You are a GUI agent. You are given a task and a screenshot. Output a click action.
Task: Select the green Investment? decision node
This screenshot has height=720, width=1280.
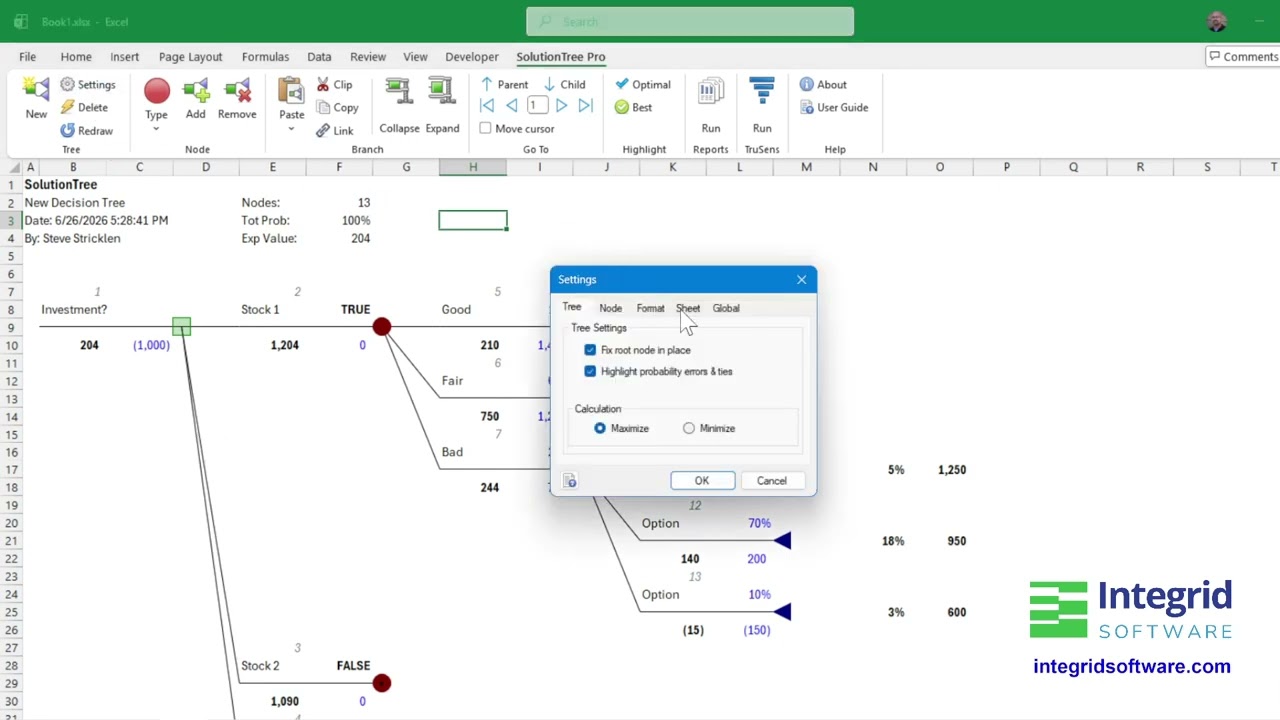click(x=181, y=327)
